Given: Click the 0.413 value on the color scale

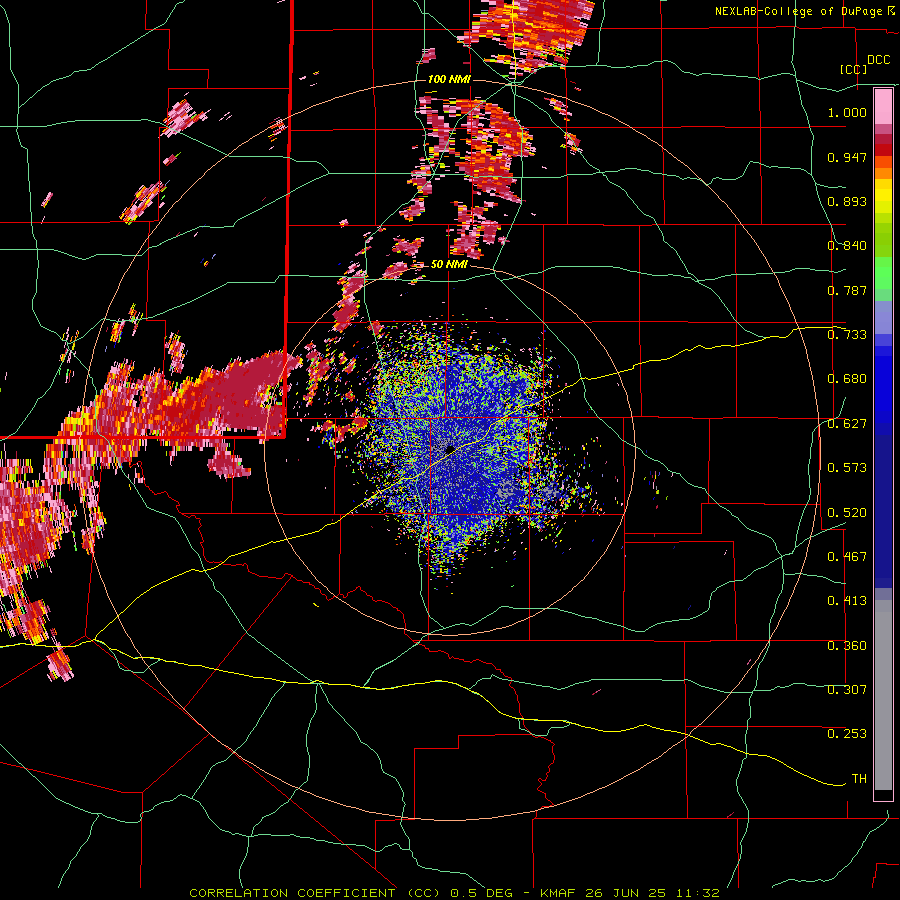Looking at the screenshot, I should pos(847,601).
